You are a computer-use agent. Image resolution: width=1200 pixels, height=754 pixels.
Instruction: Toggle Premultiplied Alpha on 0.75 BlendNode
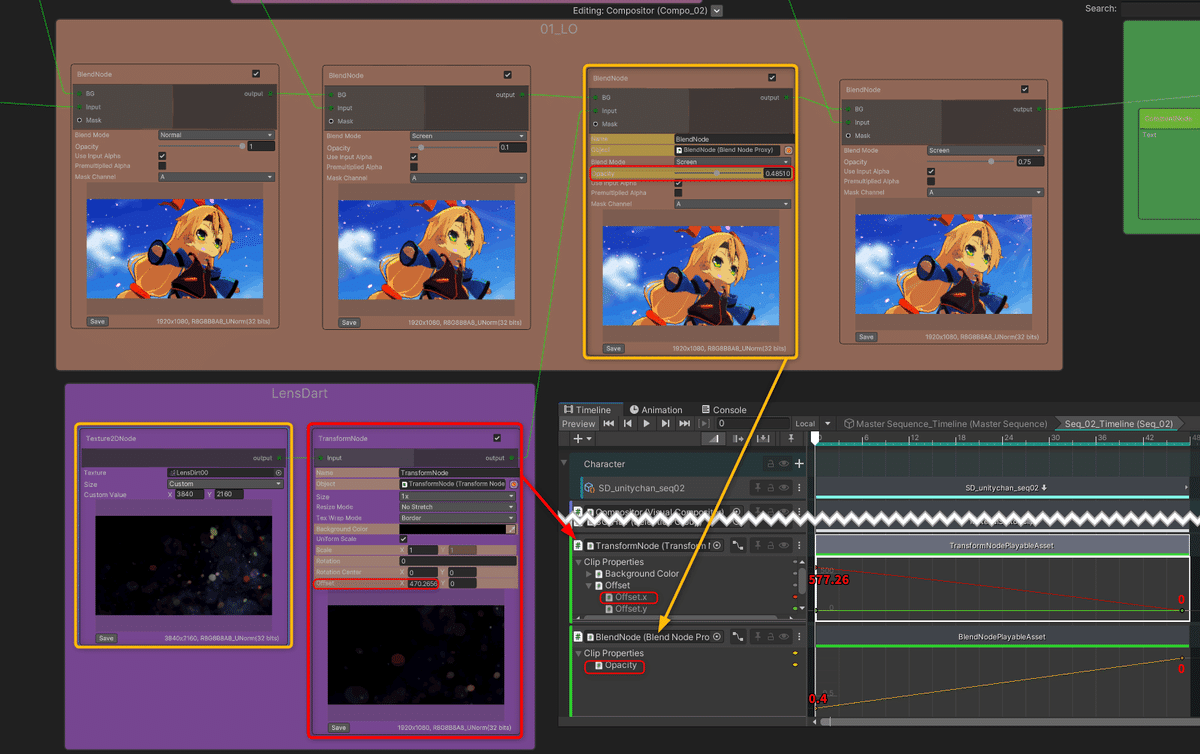931,182
